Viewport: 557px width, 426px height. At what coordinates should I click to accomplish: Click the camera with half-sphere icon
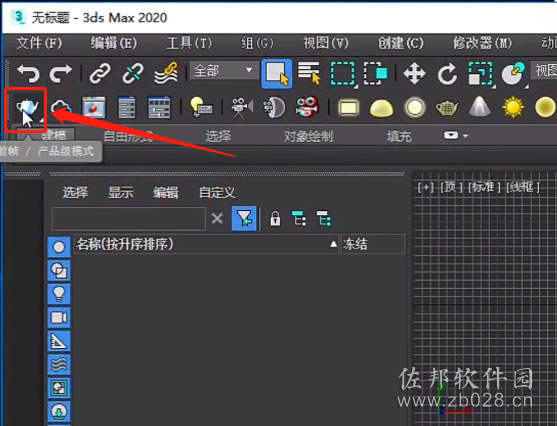[x=274, y=107]
